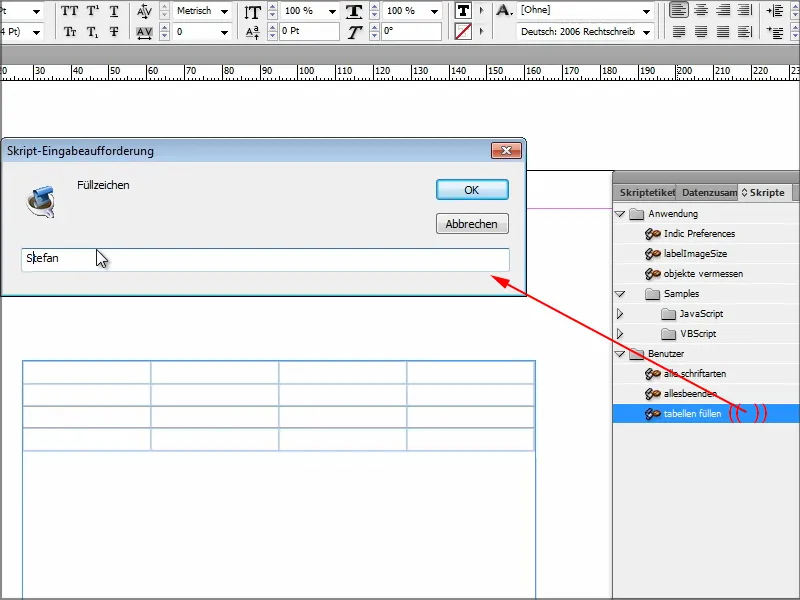Click the first line indent icon

click(x=775, y=33)
